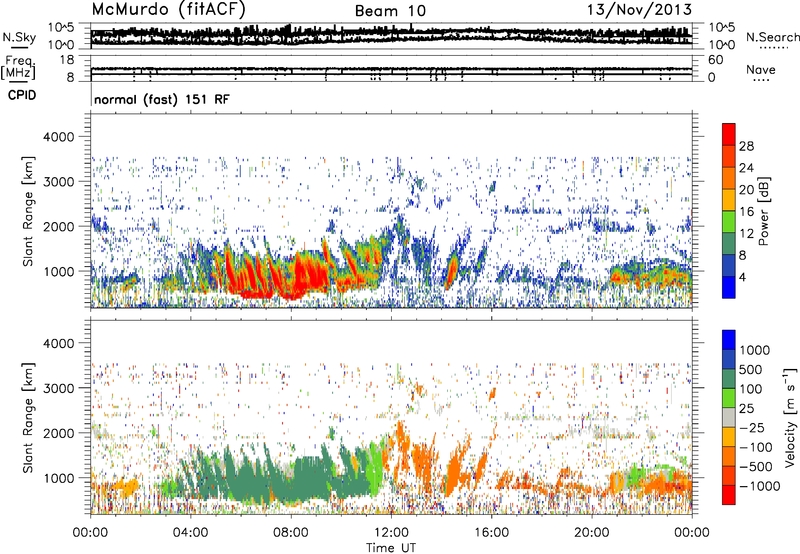Click the blue top of velocity colorbar

(729, 340)
